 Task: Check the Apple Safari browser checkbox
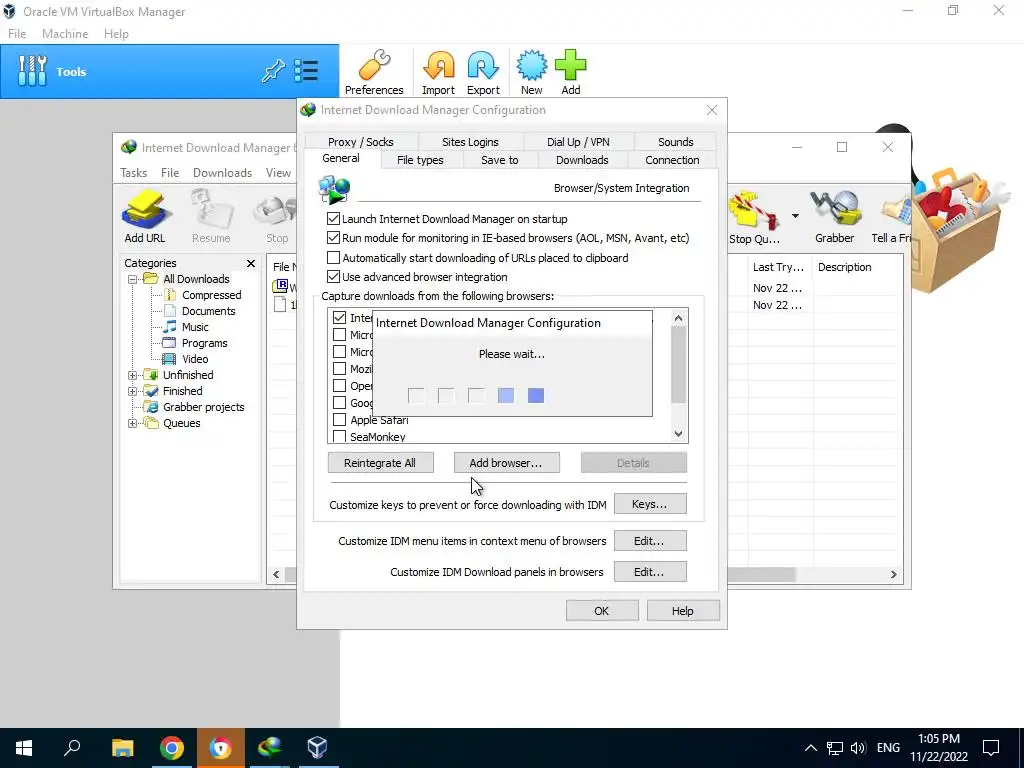click(339, 420)
